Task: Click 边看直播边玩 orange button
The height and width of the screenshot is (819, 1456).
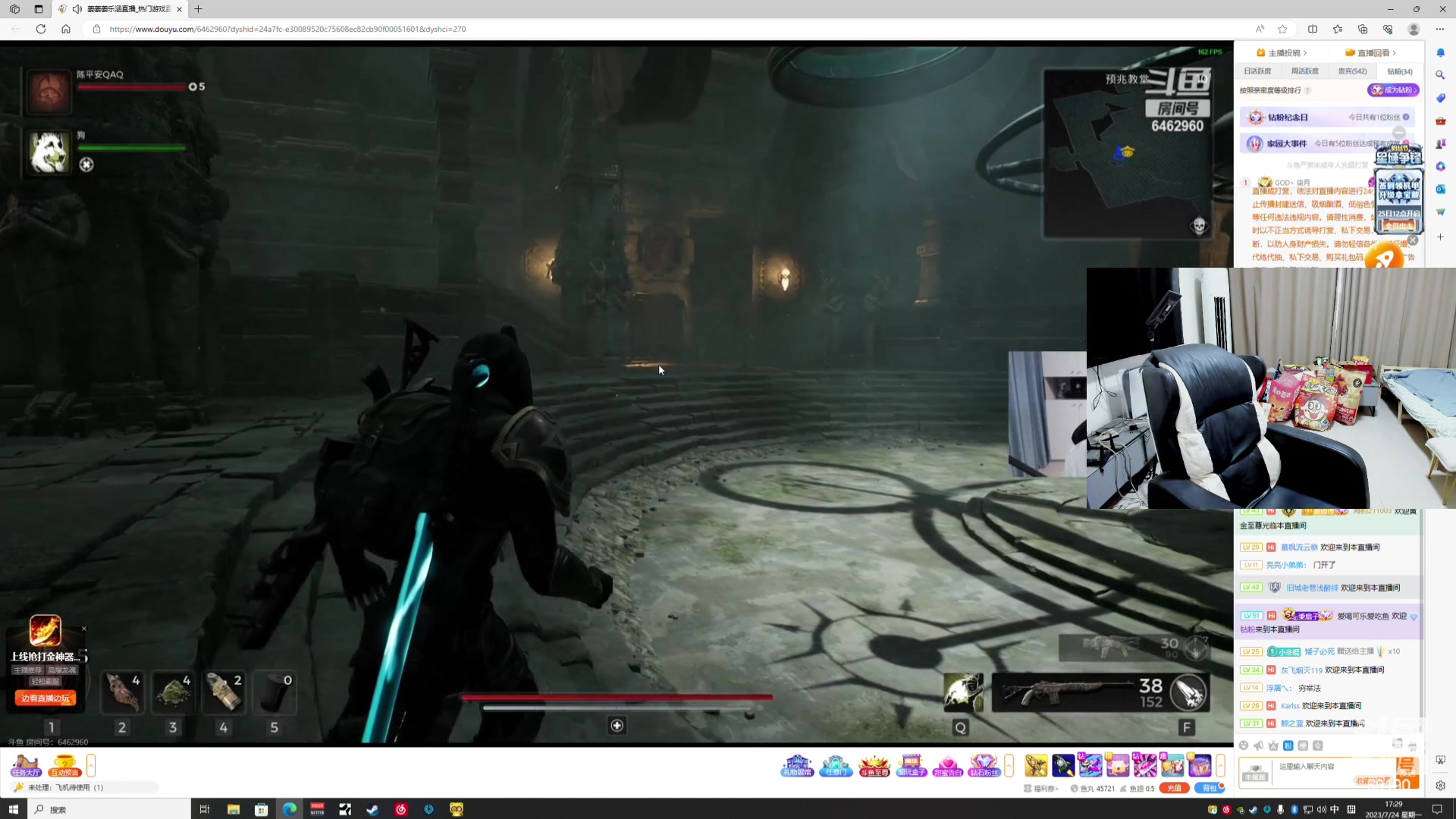Action: [x=45, y=698]
